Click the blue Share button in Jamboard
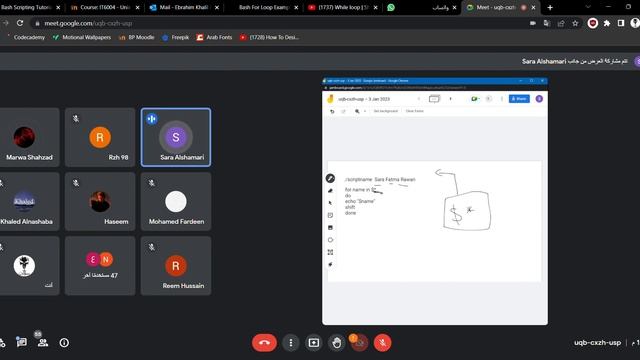Viewport: 640px width, 360px height. coord(519,99)
